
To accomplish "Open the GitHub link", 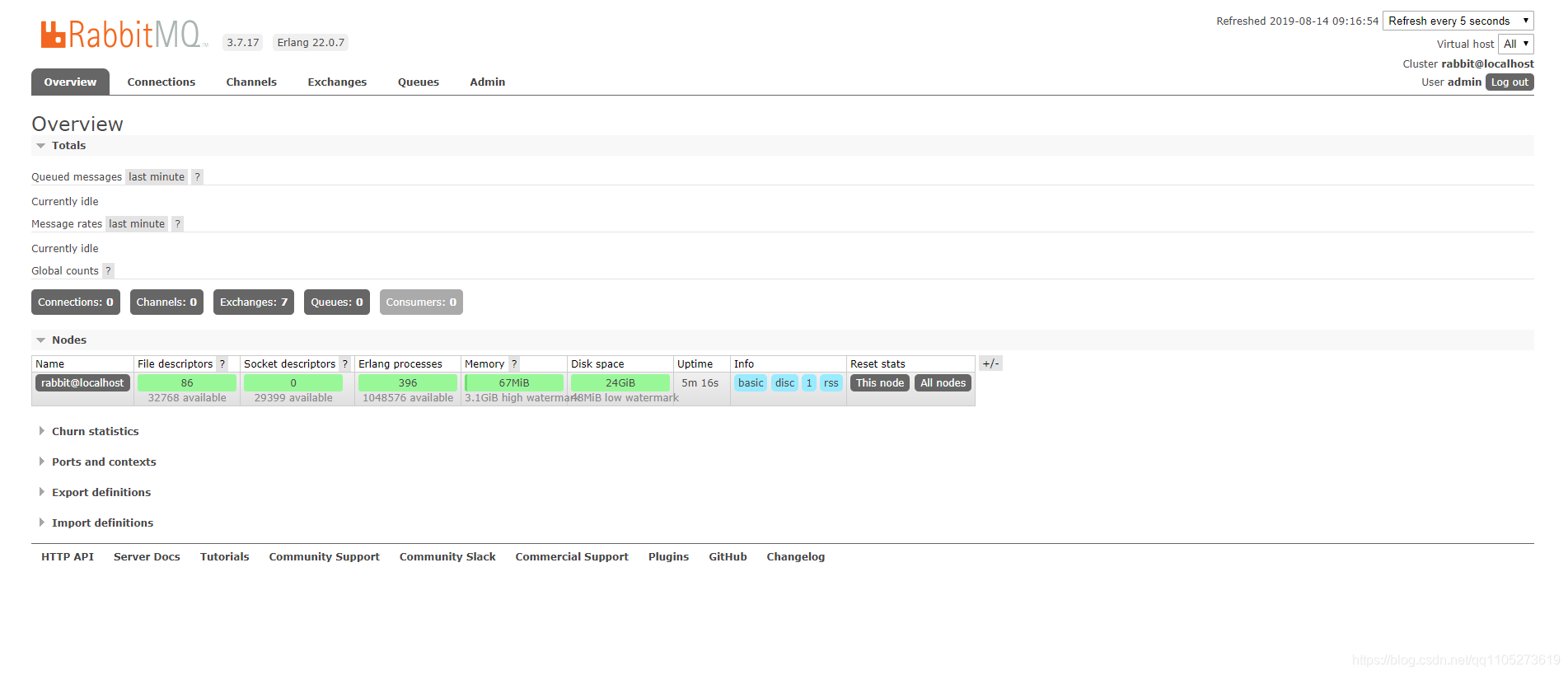I will point(728,556).
